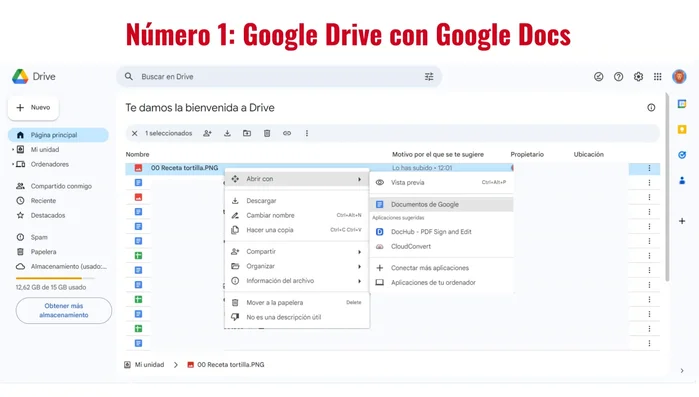Open with Documentos de Google
The width and height of the screenshot is (699, 397).
(x=442, y=205)
